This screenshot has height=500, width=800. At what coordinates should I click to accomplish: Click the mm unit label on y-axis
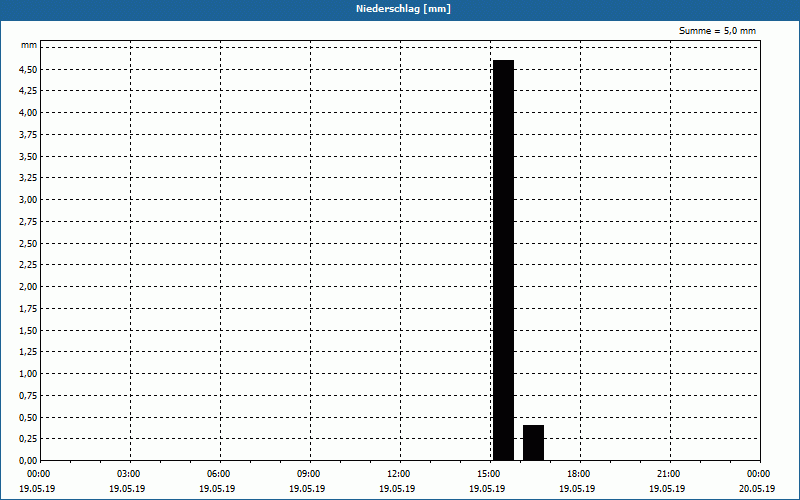pyautogui.click(x=29, y=45)
